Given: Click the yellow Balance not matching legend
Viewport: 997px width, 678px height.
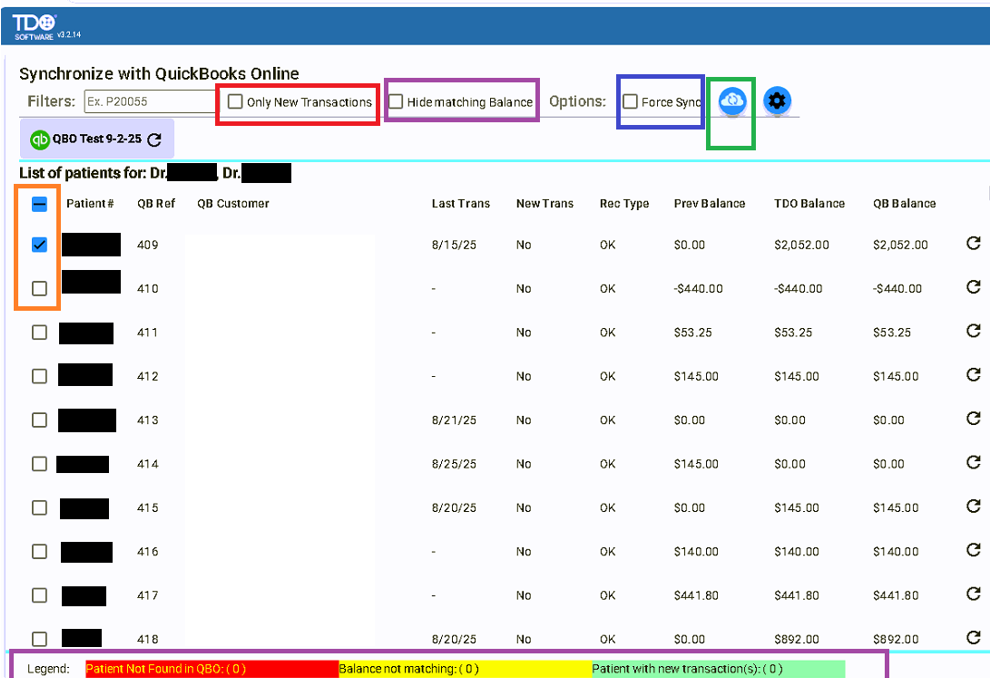Looking at the screenshot, I should point(409,669).
